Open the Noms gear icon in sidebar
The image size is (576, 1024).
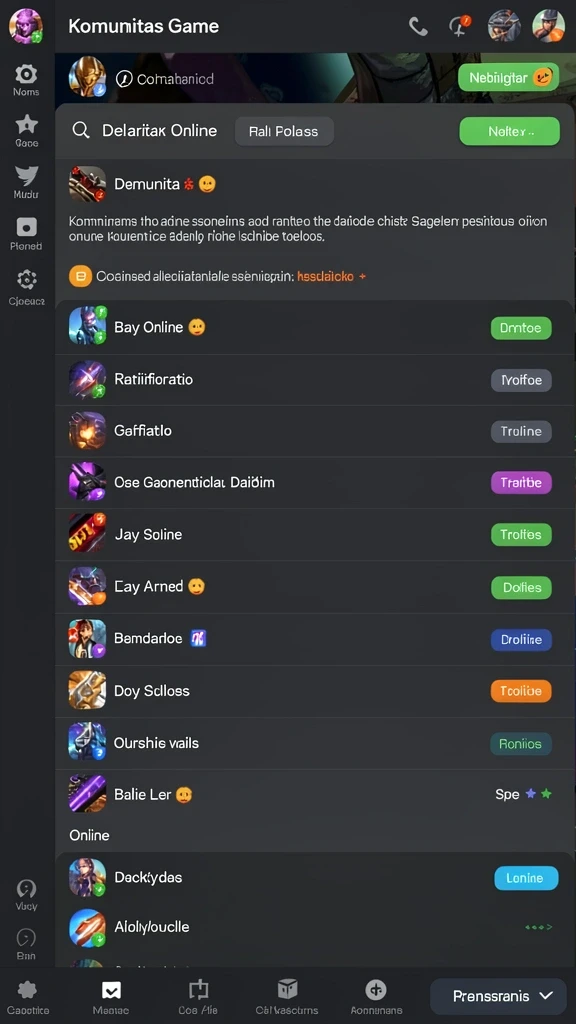[26, 73]
